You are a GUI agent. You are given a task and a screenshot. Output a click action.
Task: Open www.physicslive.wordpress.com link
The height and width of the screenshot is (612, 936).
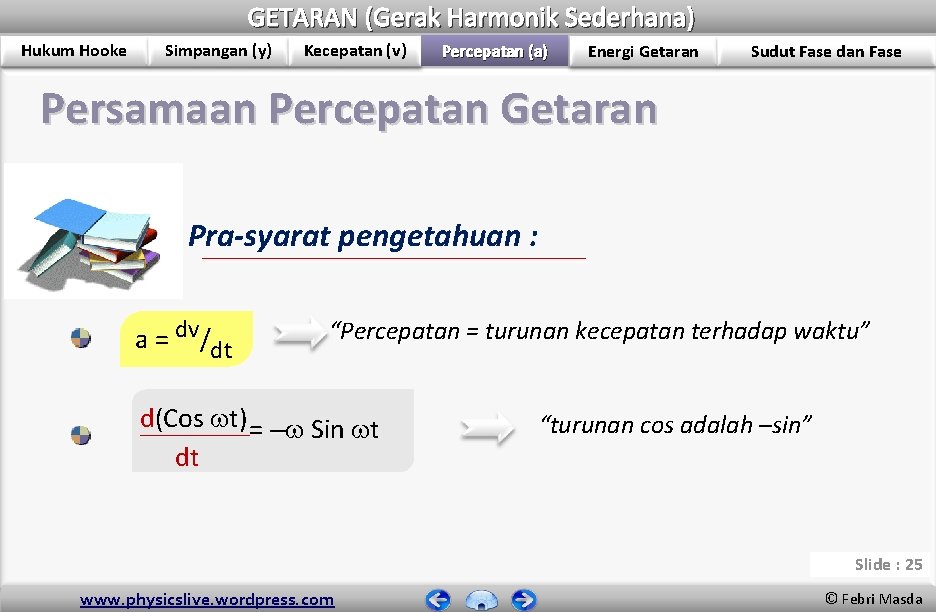pos(207,599)
